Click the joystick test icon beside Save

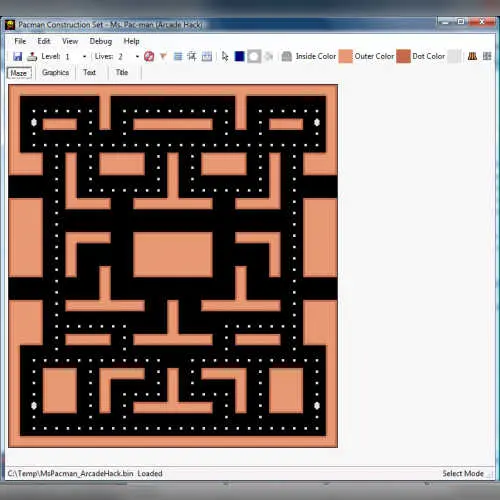coord(32,56)
